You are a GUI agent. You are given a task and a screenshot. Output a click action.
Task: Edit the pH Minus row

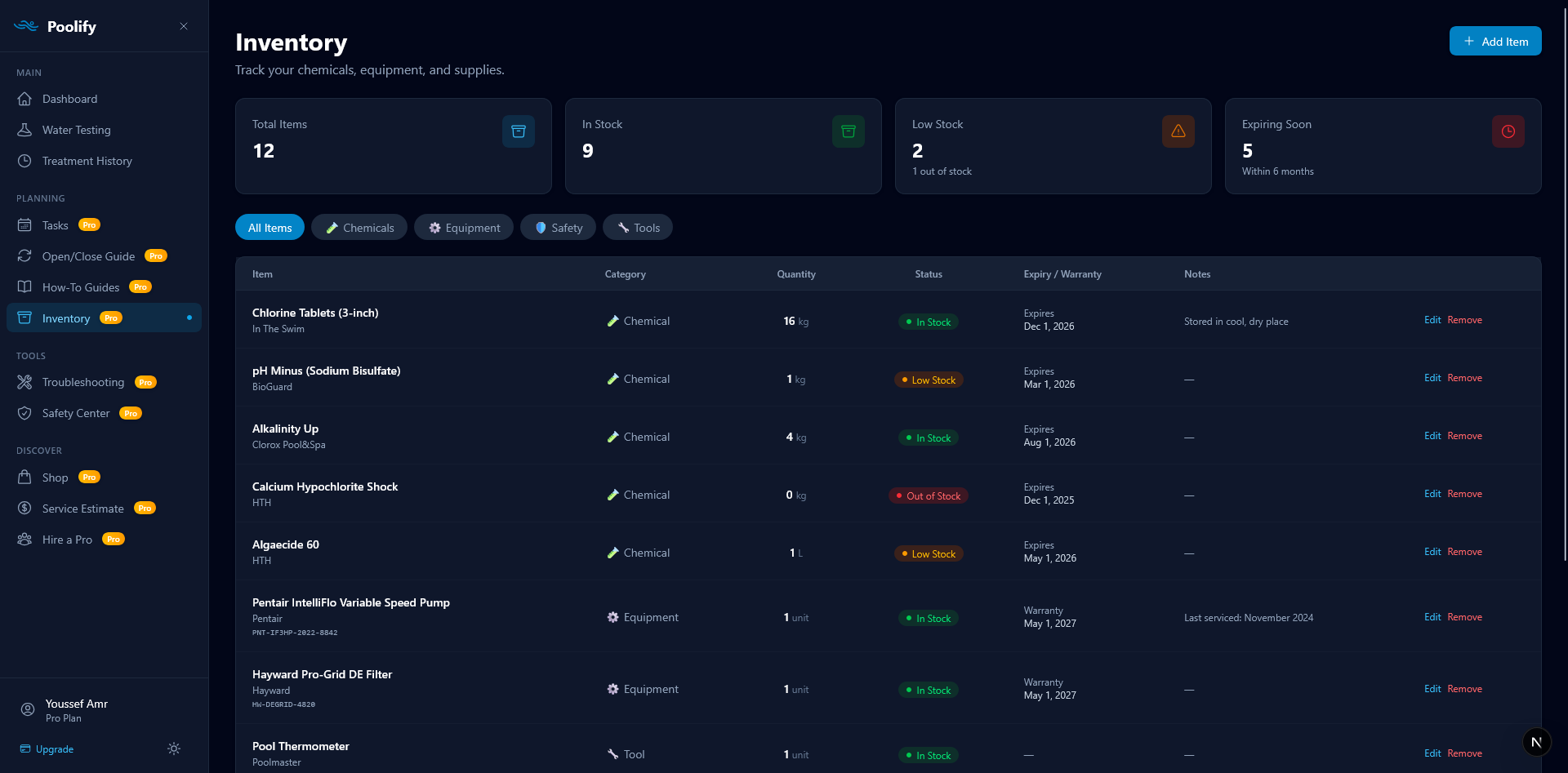pos(1432,378)
